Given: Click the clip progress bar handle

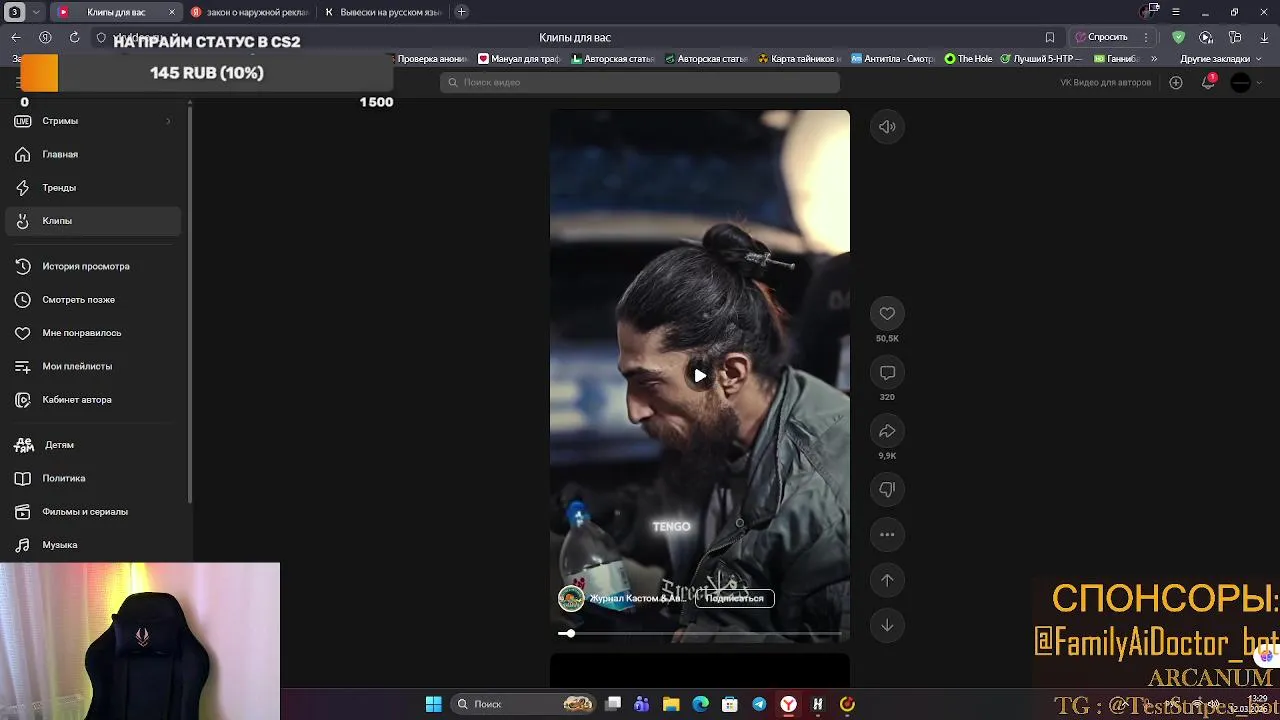Looking at the screenshot, I should tap(569, 633).
